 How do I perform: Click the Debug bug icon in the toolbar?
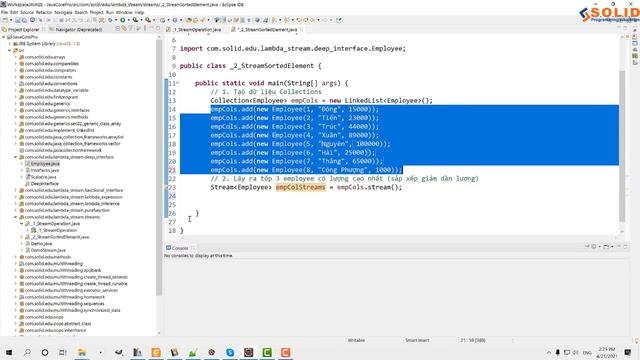pos(110,20)
